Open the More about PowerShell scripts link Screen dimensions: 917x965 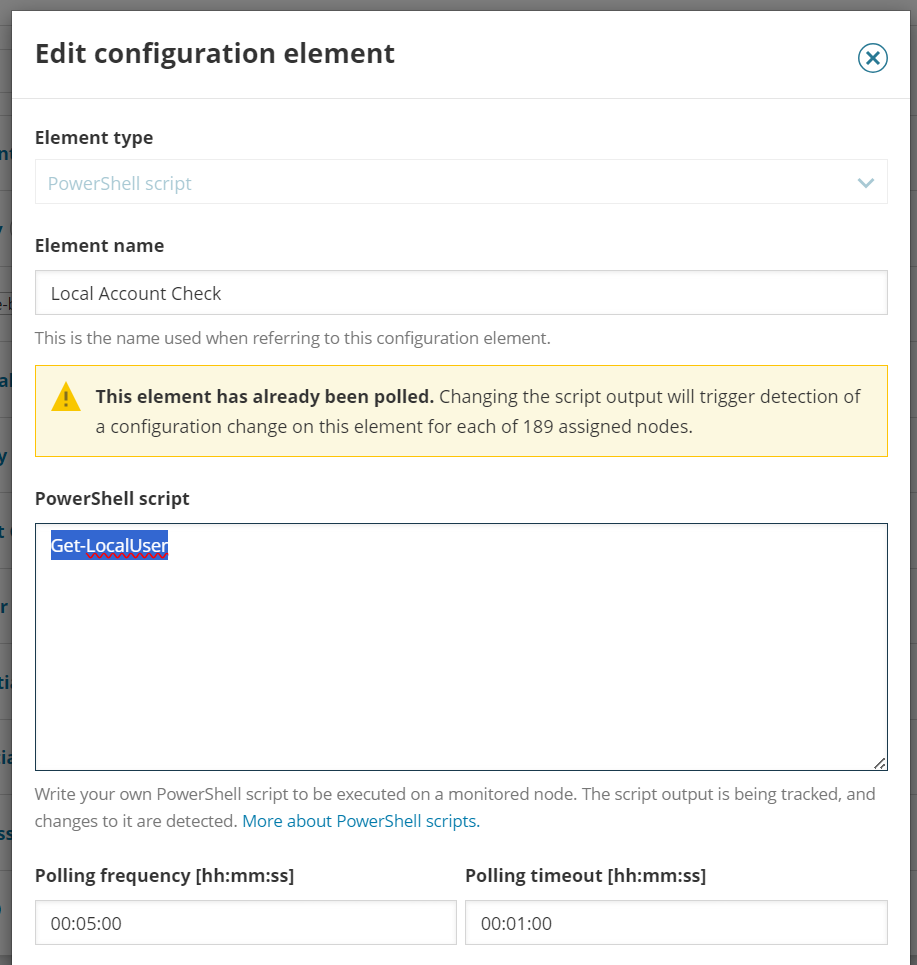(x=361, y=822)
